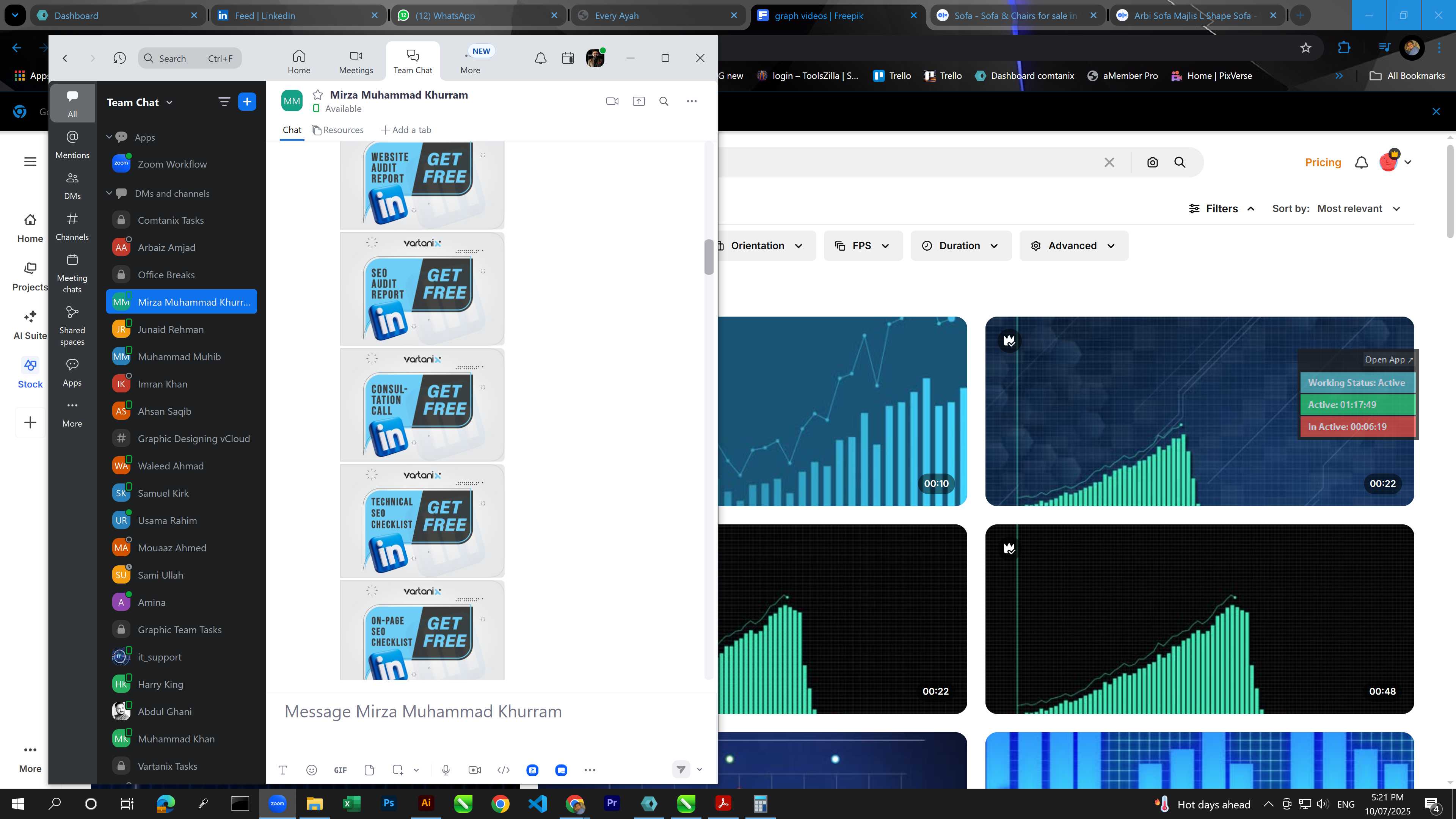Image resolution: width=1456 pixels, height=819 pixels.
Task: Open Meeting chats in sidebar
Action: point(72,273)
